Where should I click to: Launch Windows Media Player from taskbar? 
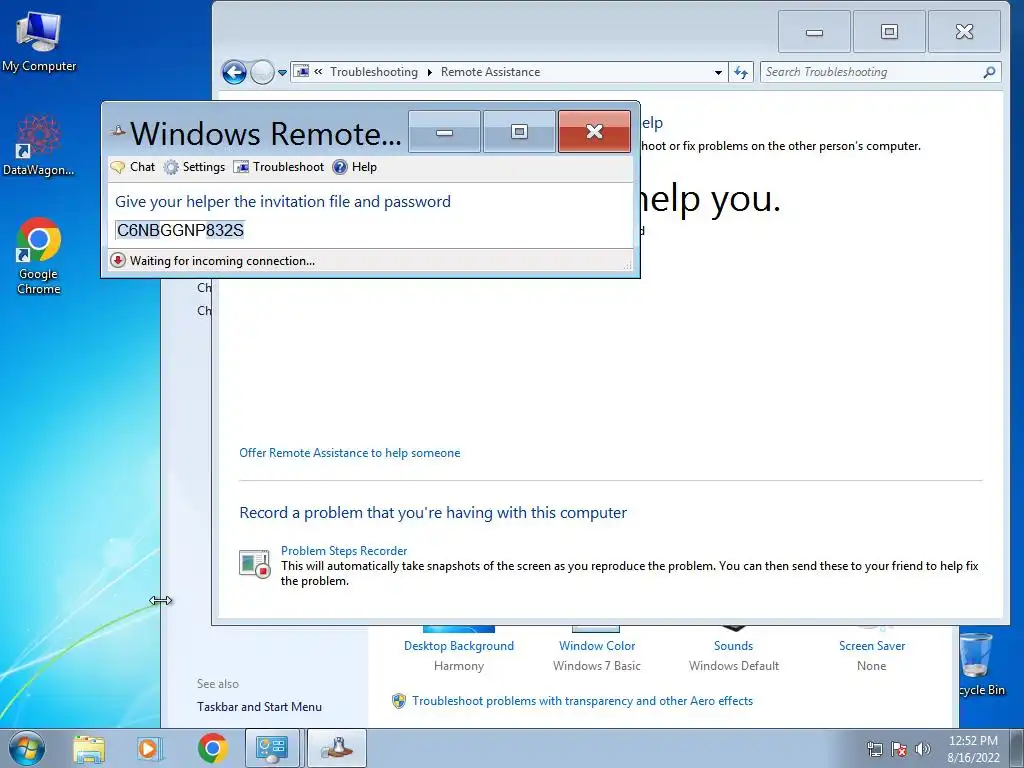click(149, 749)
